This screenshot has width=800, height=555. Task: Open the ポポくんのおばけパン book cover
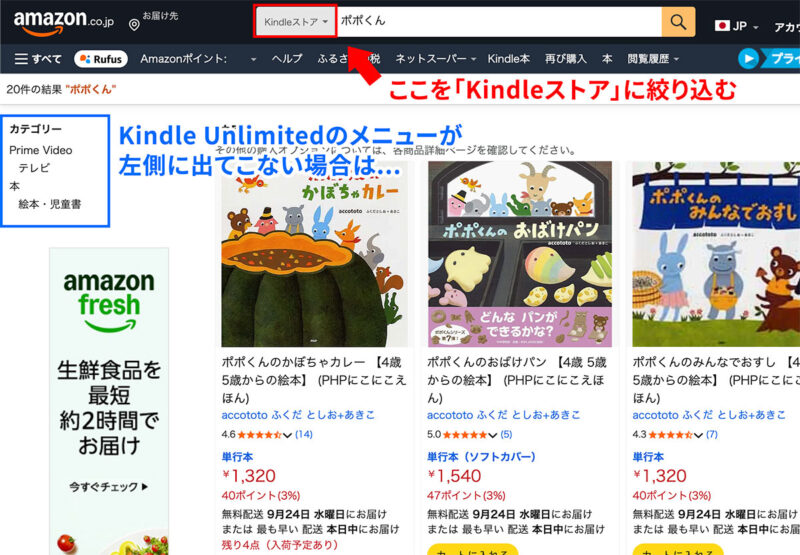tap(520, 254)
